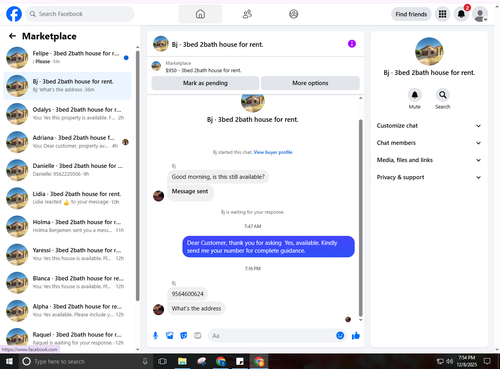Go back using the Marketplace arrow

12,36
